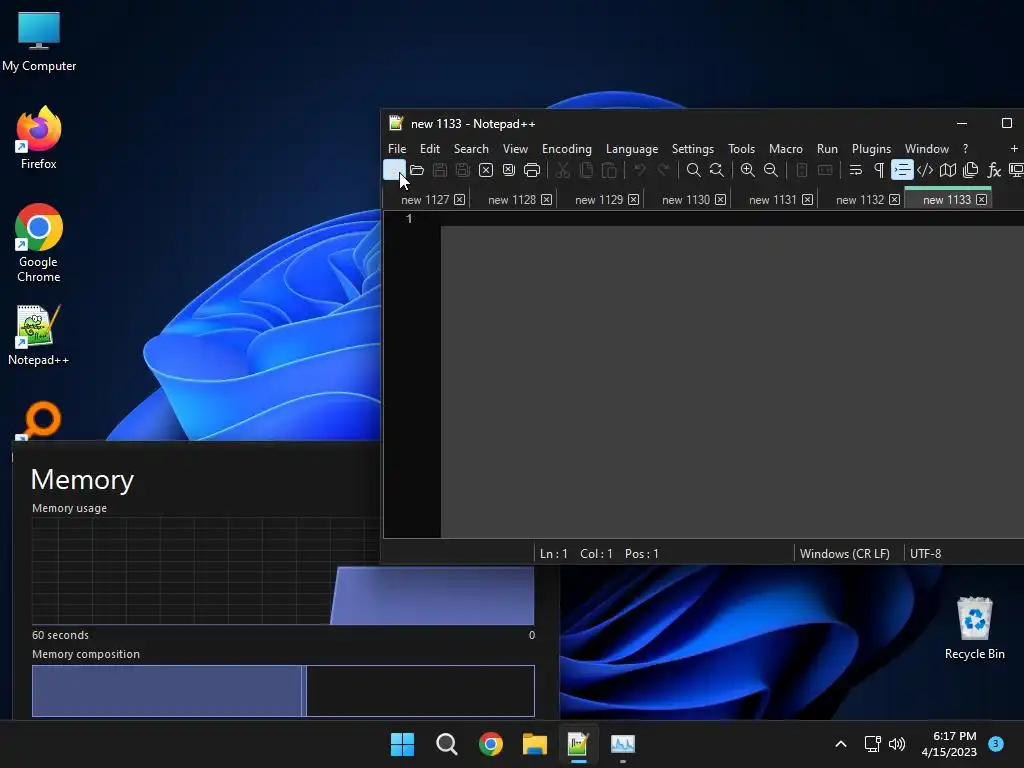Click the + button in menu bar

(1014, 149)
